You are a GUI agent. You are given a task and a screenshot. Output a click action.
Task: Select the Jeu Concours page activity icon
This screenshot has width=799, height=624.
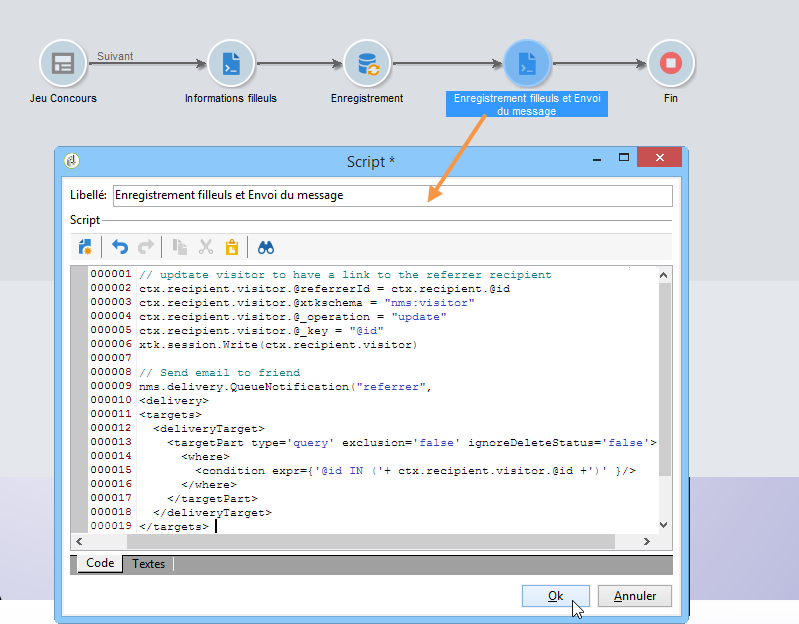tap(63, 64)
